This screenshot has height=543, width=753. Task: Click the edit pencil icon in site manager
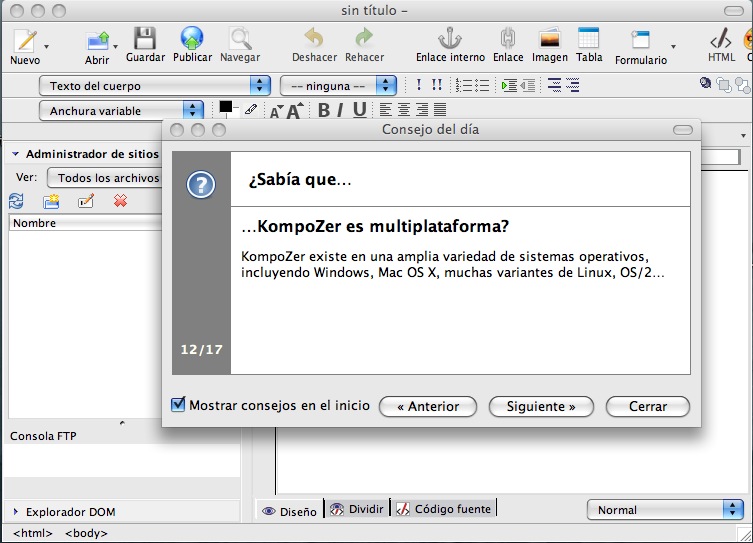[86, 201]
